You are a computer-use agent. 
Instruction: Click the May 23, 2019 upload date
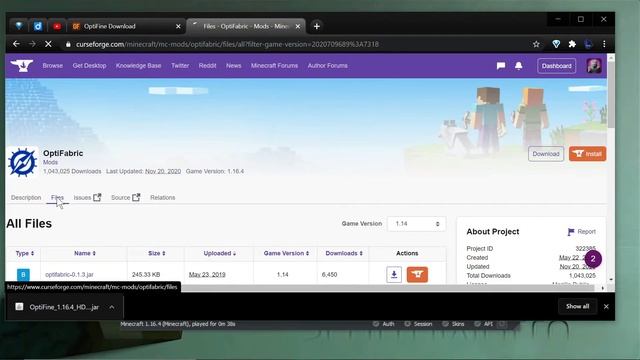(207, 275)
